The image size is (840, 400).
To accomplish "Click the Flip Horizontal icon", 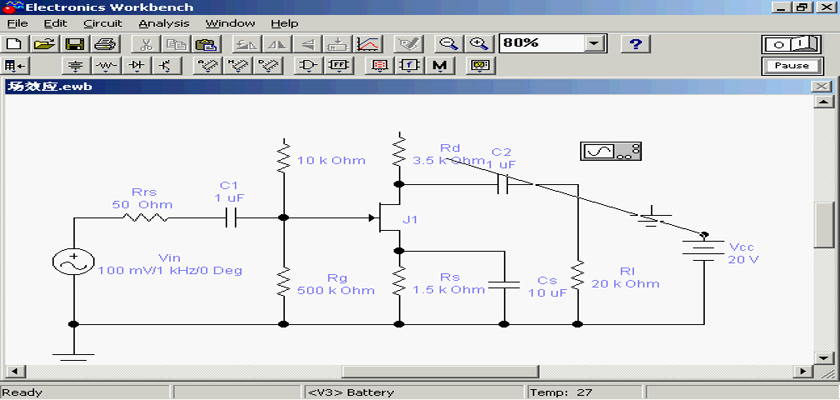I will (x=276, y=44).
